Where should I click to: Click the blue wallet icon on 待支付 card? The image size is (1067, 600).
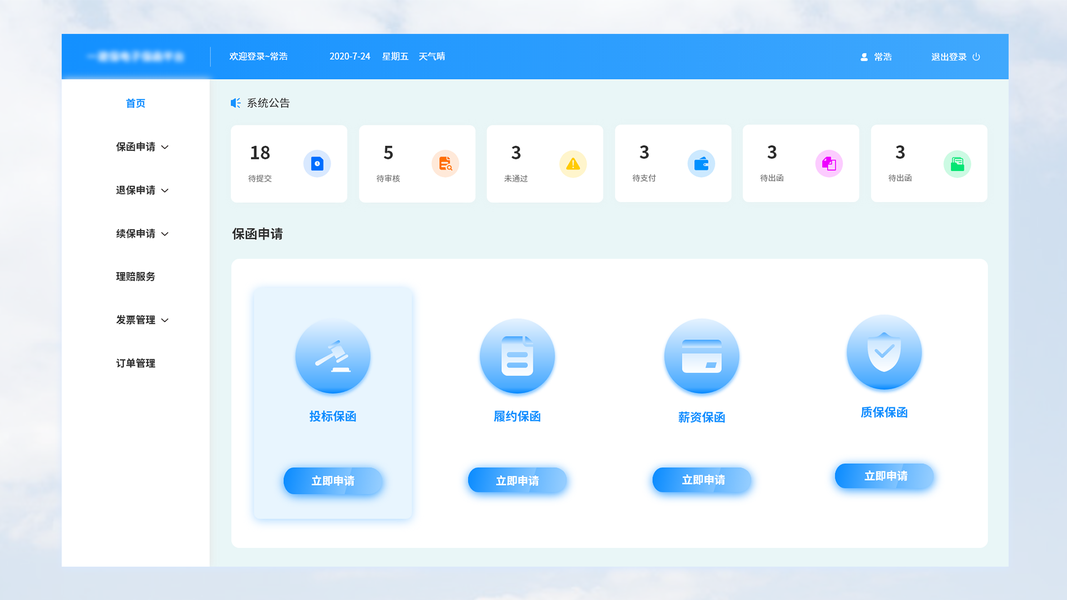coord(701,164)
